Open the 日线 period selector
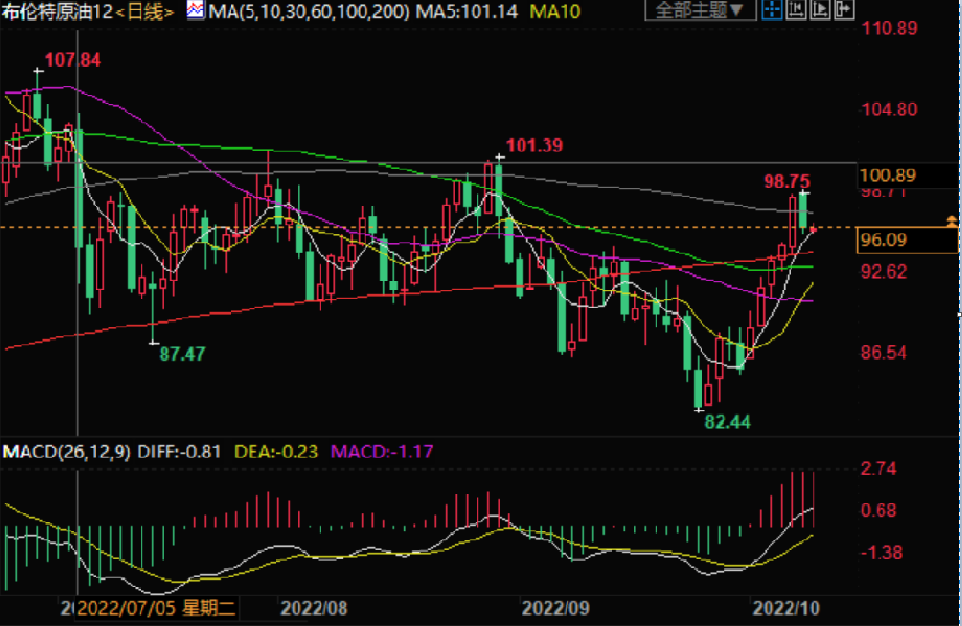This screenshot has width=962, height=626. tap(149, 12)
